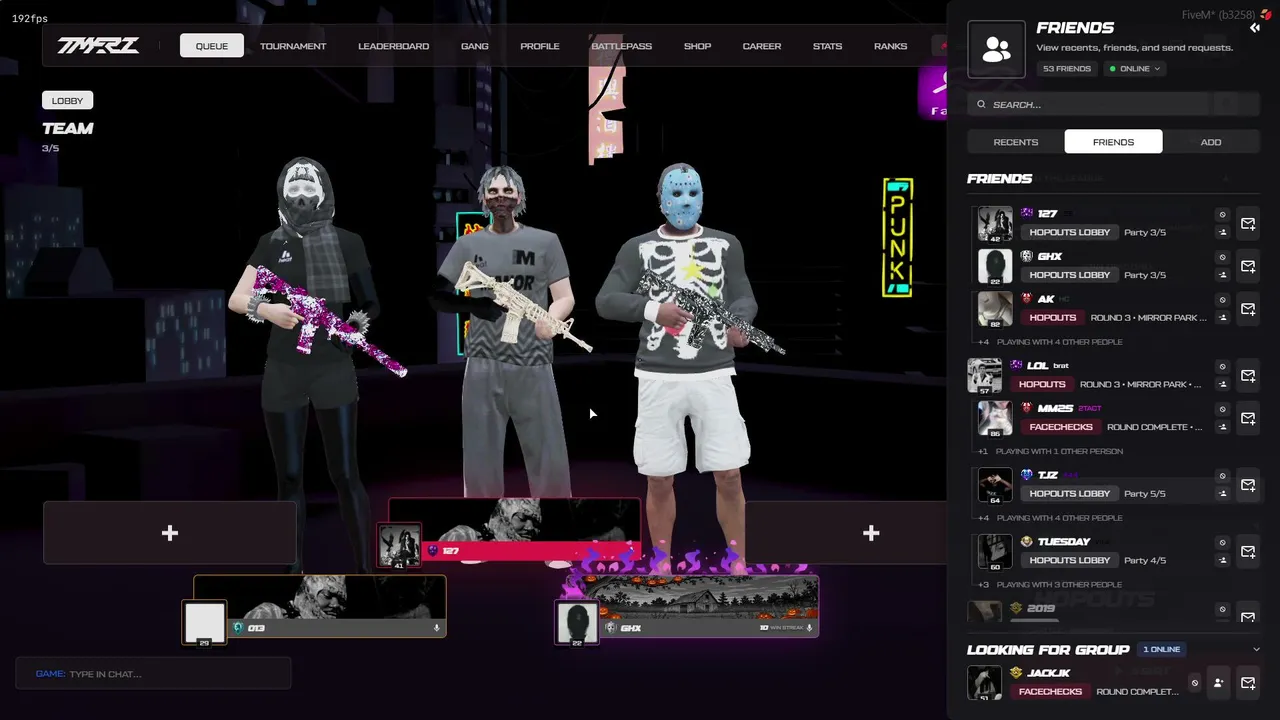
Task: Expand 'Playing with 4 other people' under TJZ
Action: [1050, 518]
